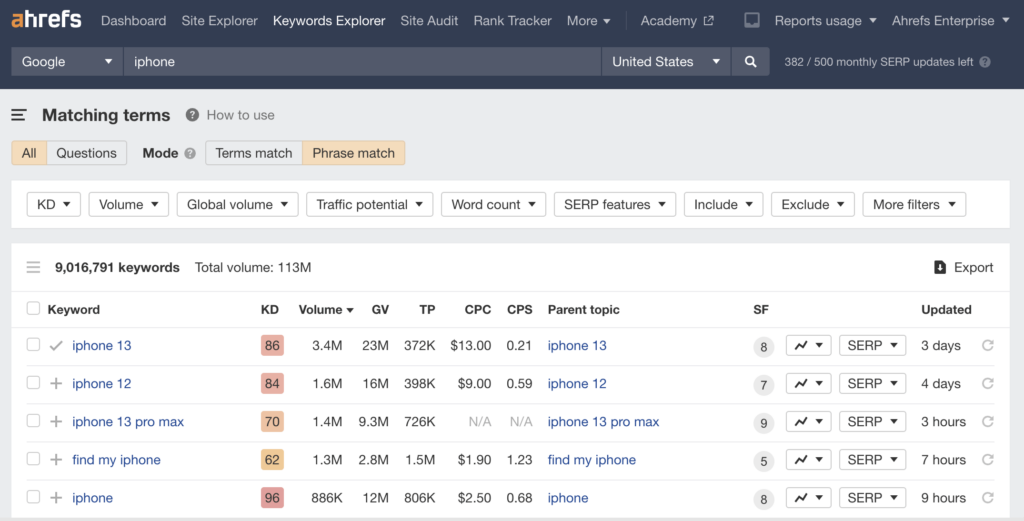
Task: Refresh the iphone 13 row data
Action: (987, 345)
